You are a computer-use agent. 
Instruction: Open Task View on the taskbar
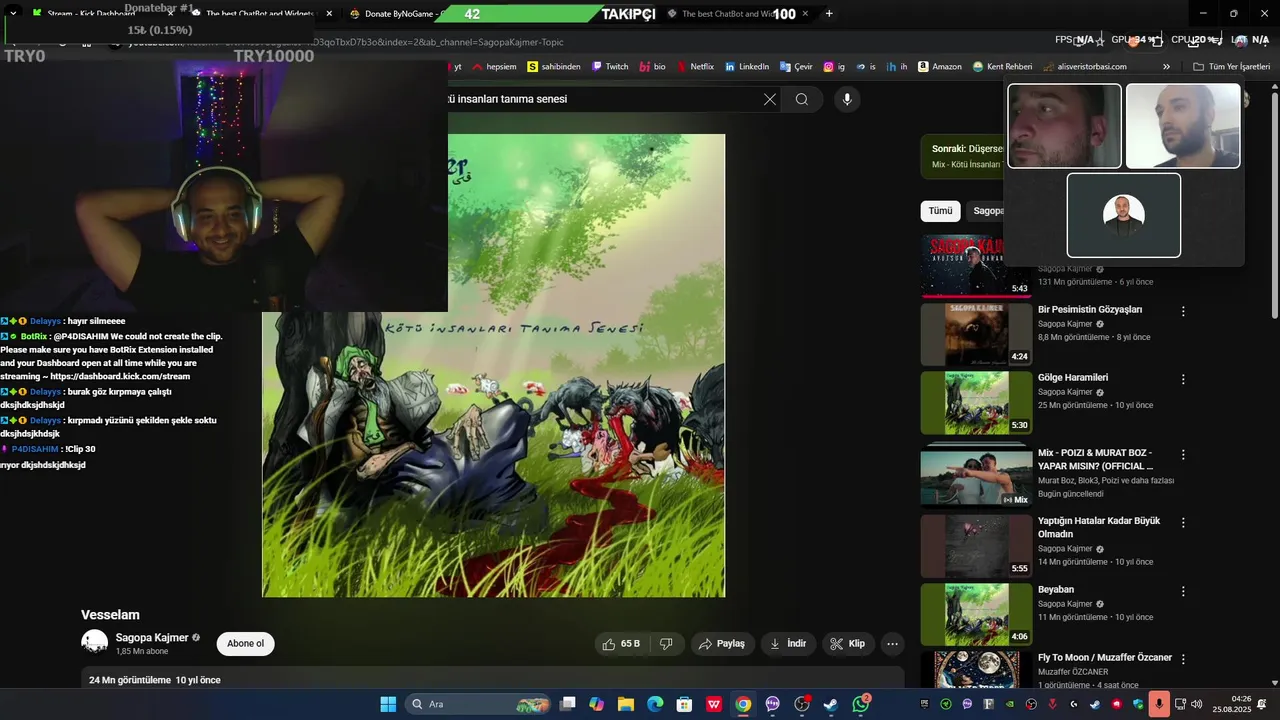coord(568,704)
